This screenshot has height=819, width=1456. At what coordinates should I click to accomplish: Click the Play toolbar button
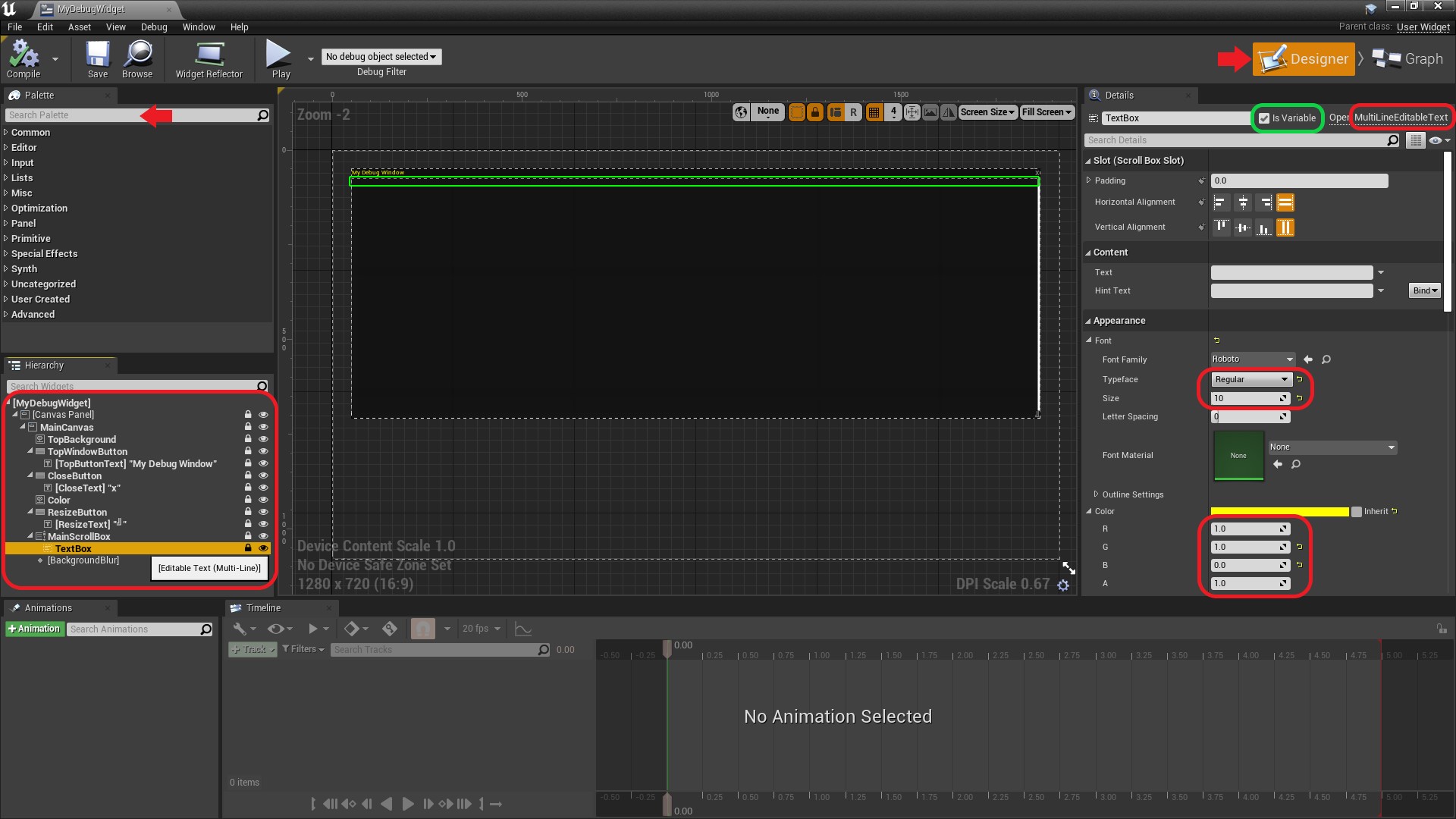(280, 59)
